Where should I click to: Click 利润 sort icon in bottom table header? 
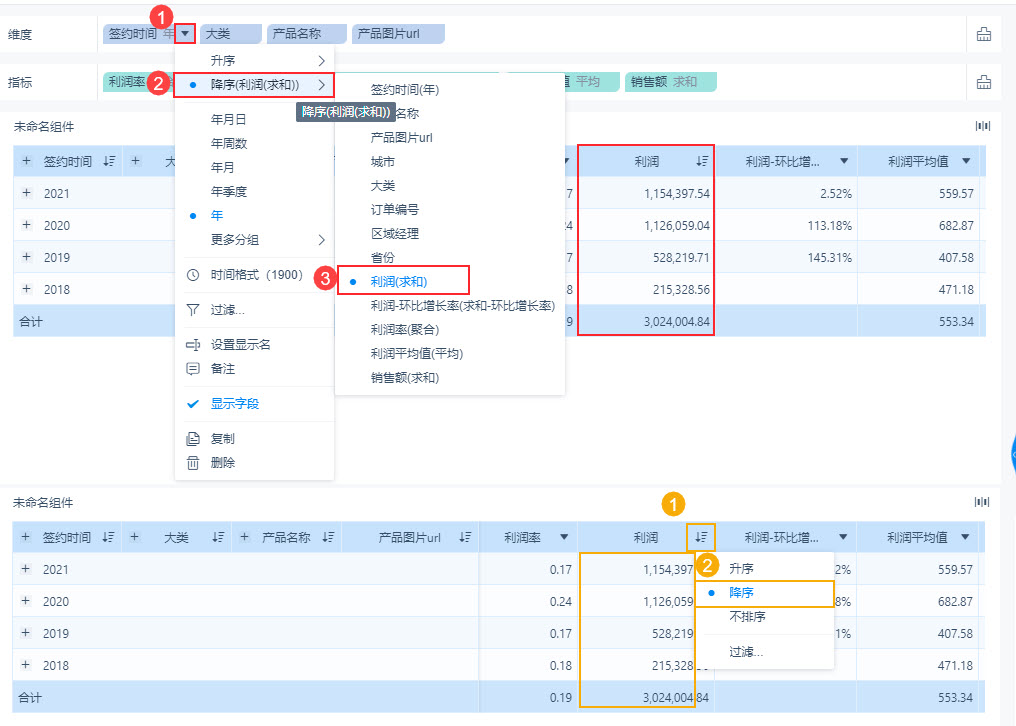tap(701, 537)
